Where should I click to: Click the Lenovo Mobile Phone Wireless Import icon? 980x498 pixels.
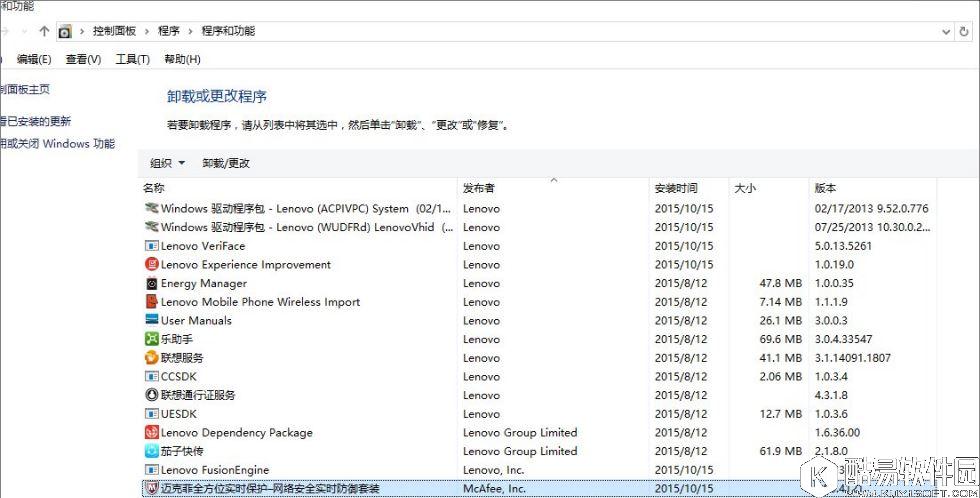pos(151,302)
